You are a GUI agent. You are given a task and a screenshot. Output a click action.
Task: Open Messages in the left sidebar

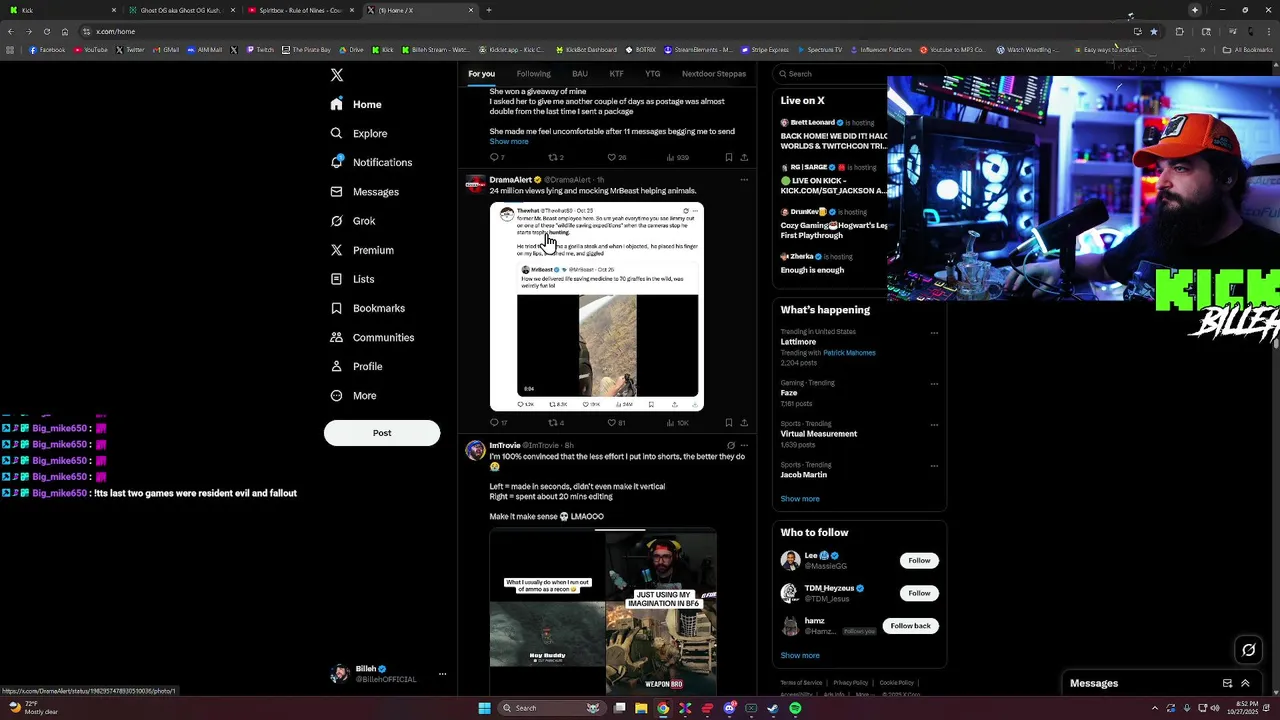point(364,192)
